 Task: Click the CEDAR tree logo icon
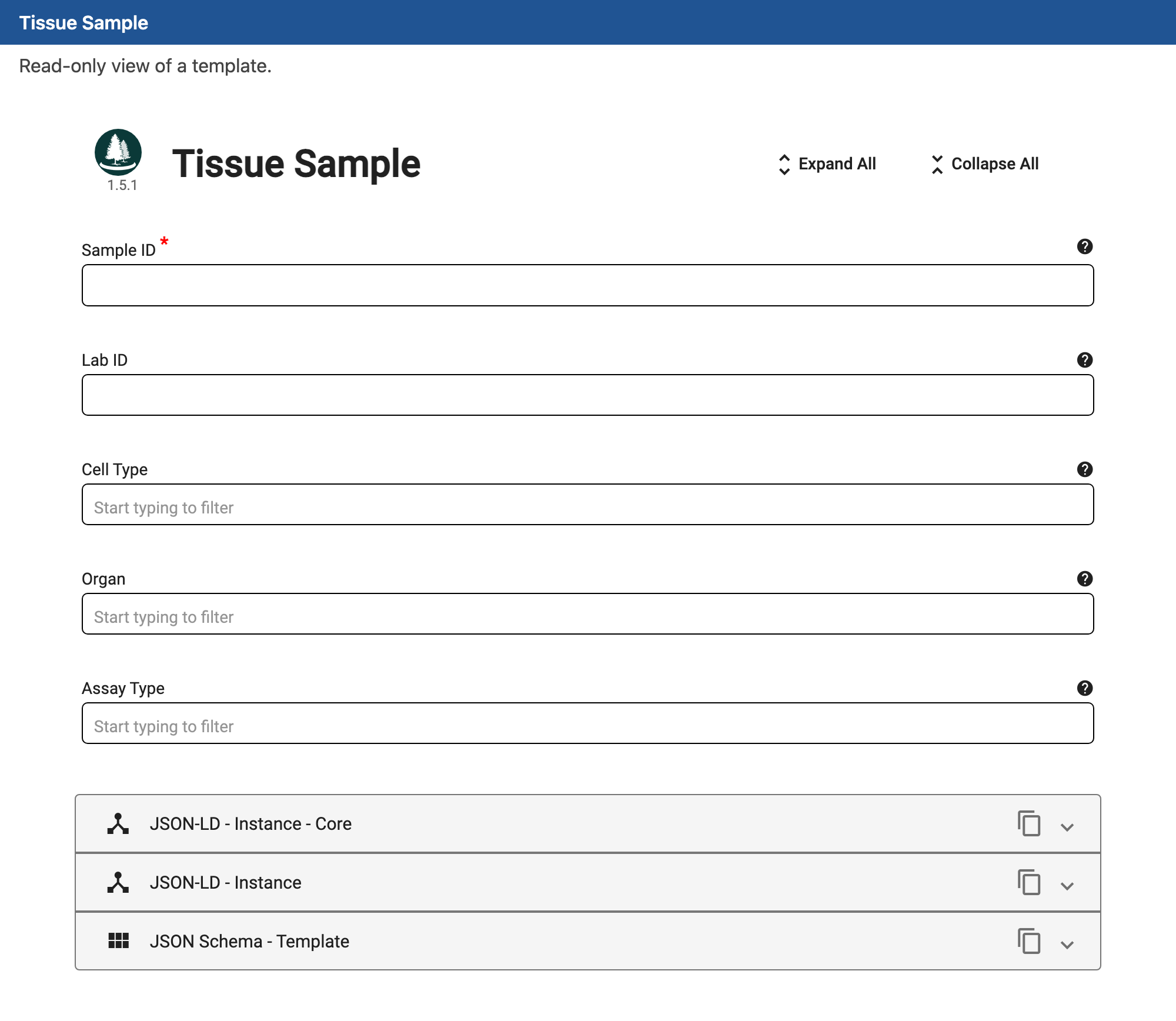118,152
